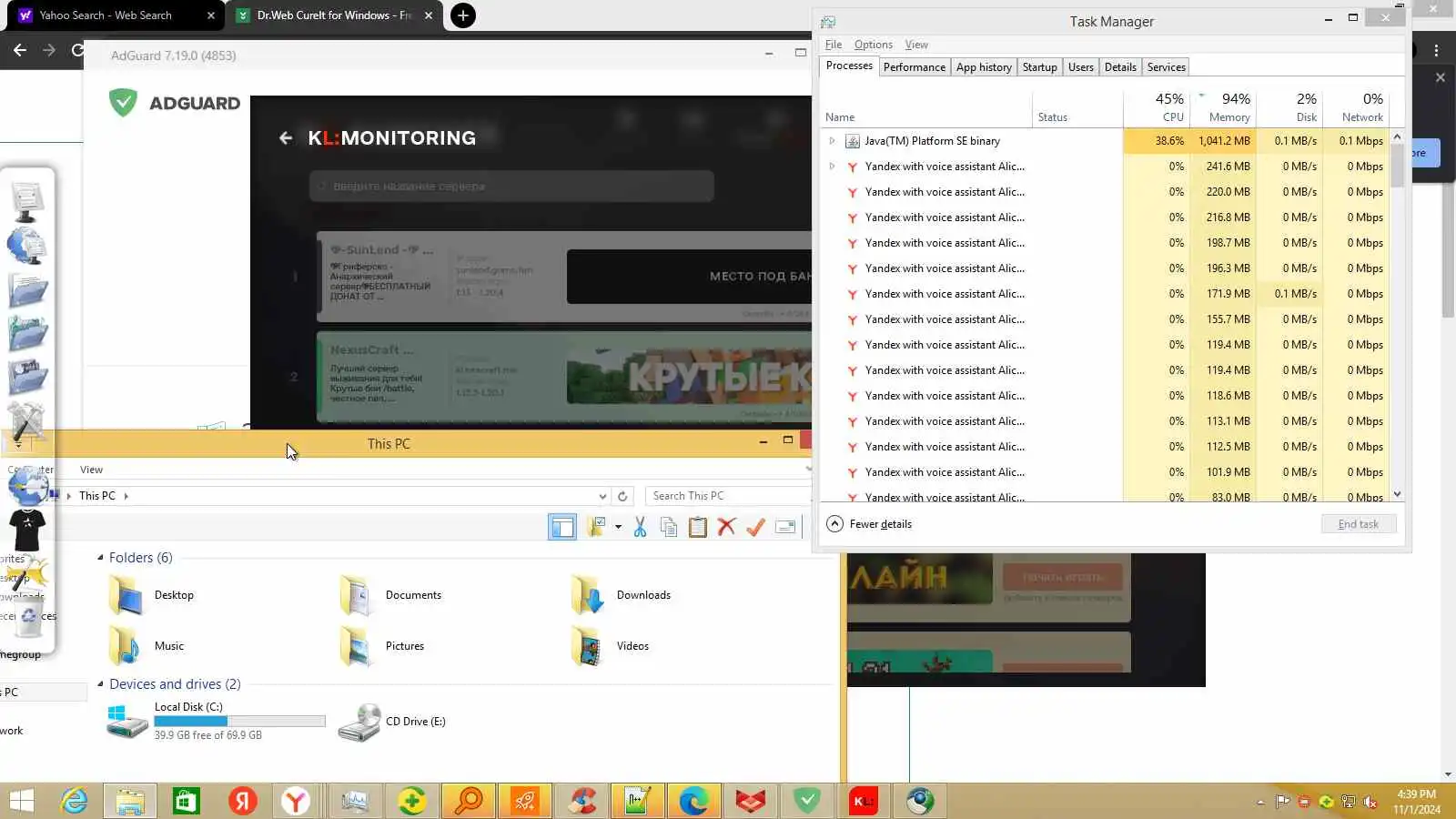Open a new browser tab with plus button
Screen dimensions: 1456x819
(462, 15)
